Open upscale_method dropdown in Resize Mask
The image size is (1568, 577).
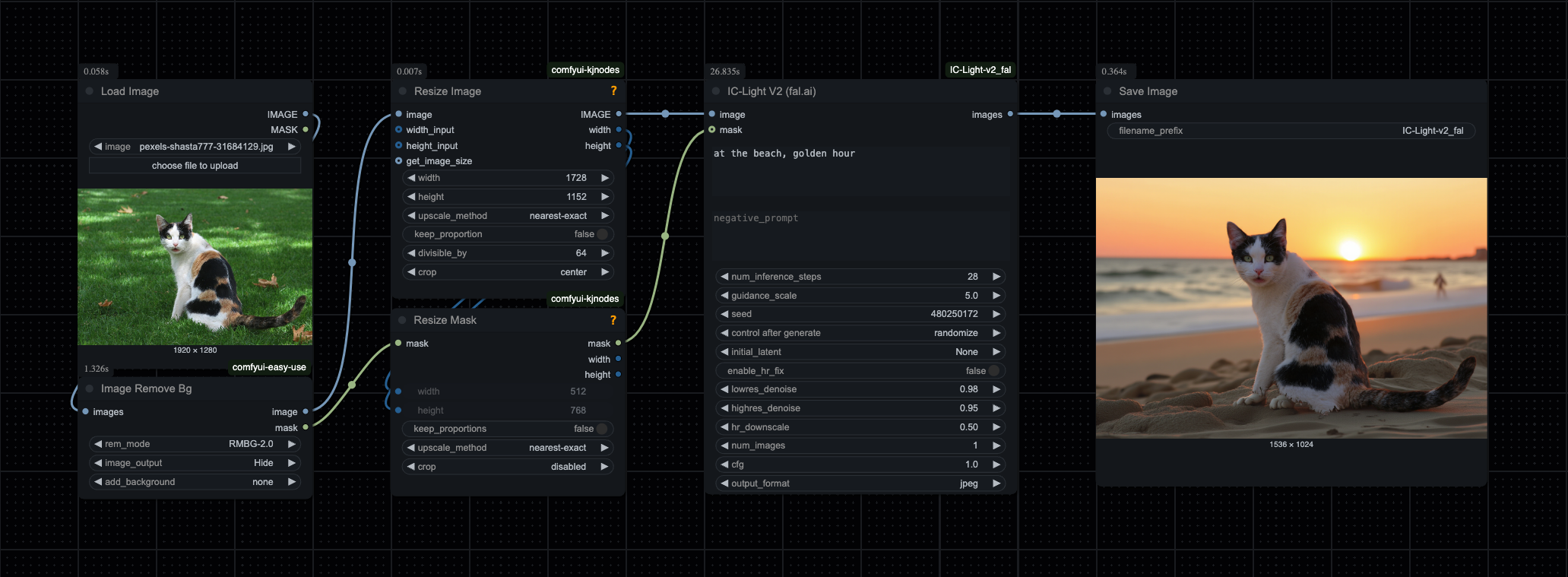508,448
